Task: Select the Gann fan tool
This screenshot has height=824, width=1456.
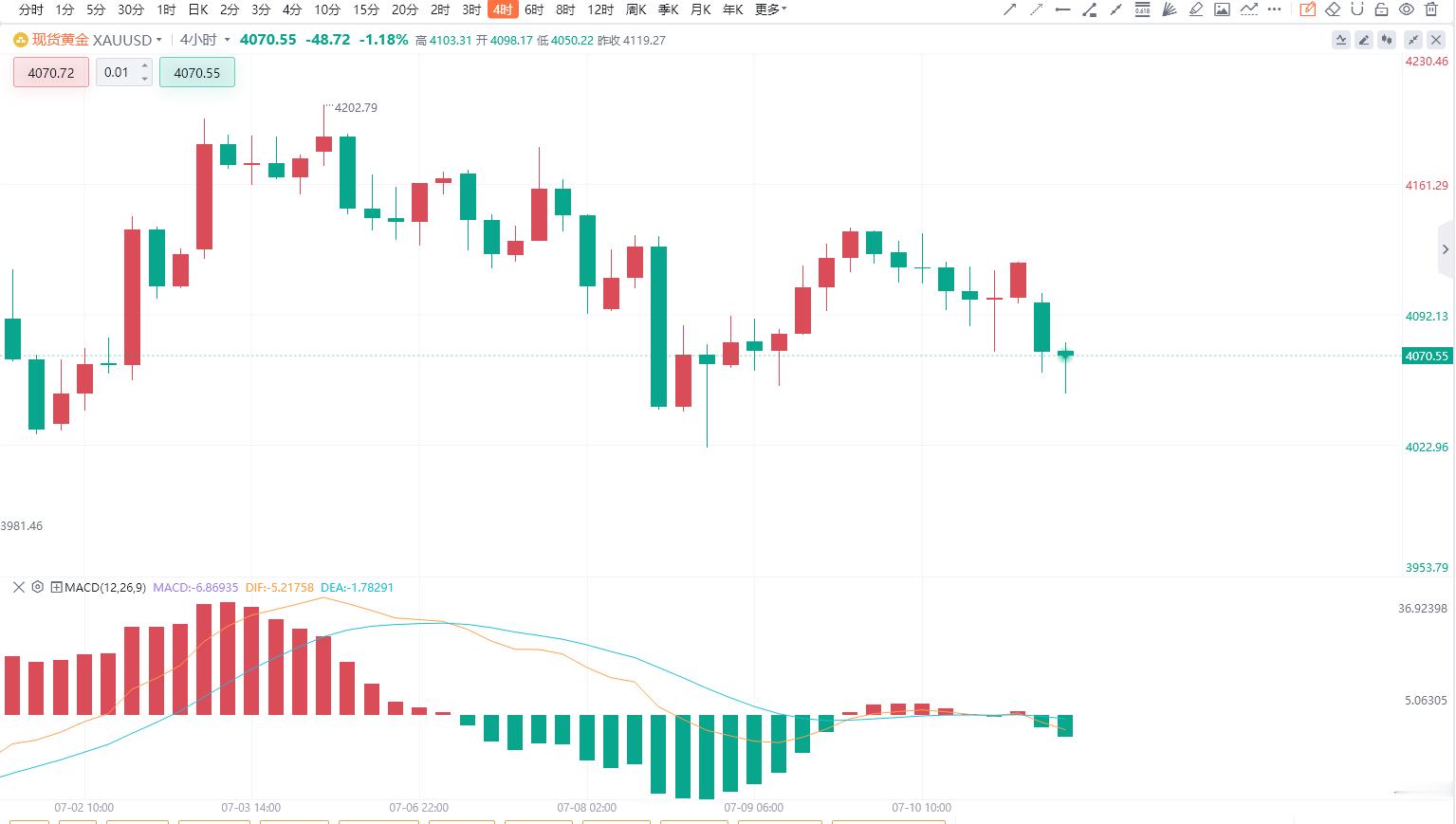Action: click(x=1170, y=9)
